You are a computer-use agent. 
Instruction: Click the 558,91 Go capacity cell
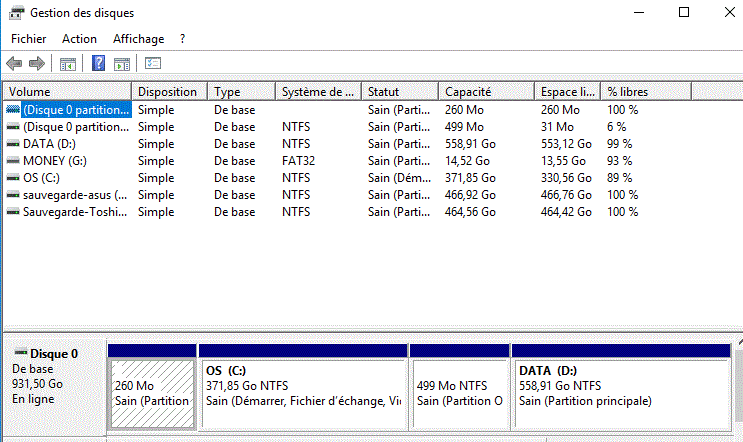pyautogui.click(x=470, y=144)
